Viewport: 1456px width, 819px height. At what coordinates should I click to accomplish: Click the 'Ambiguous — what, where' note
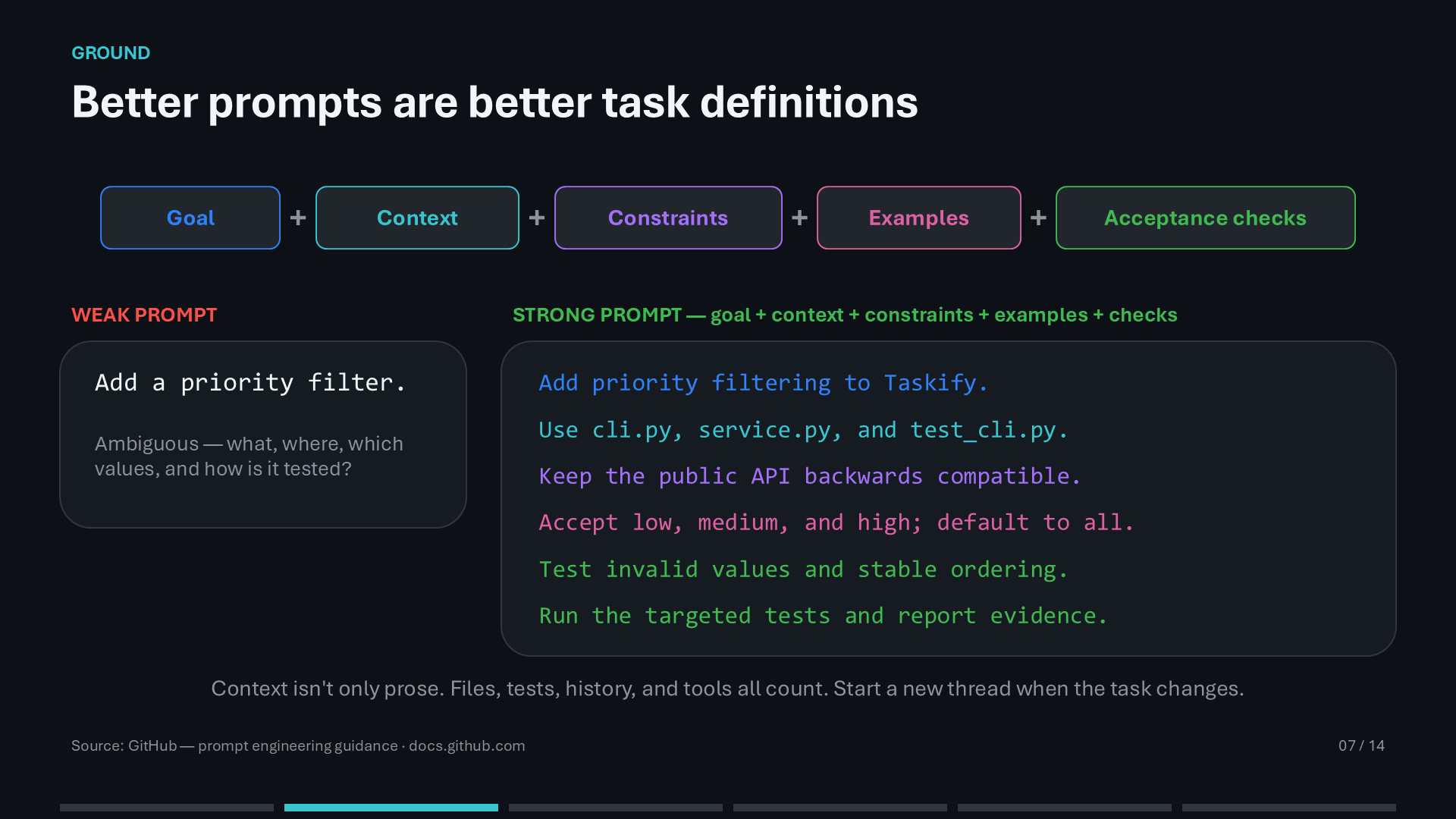pyautogui.click(x=249, y=456)
